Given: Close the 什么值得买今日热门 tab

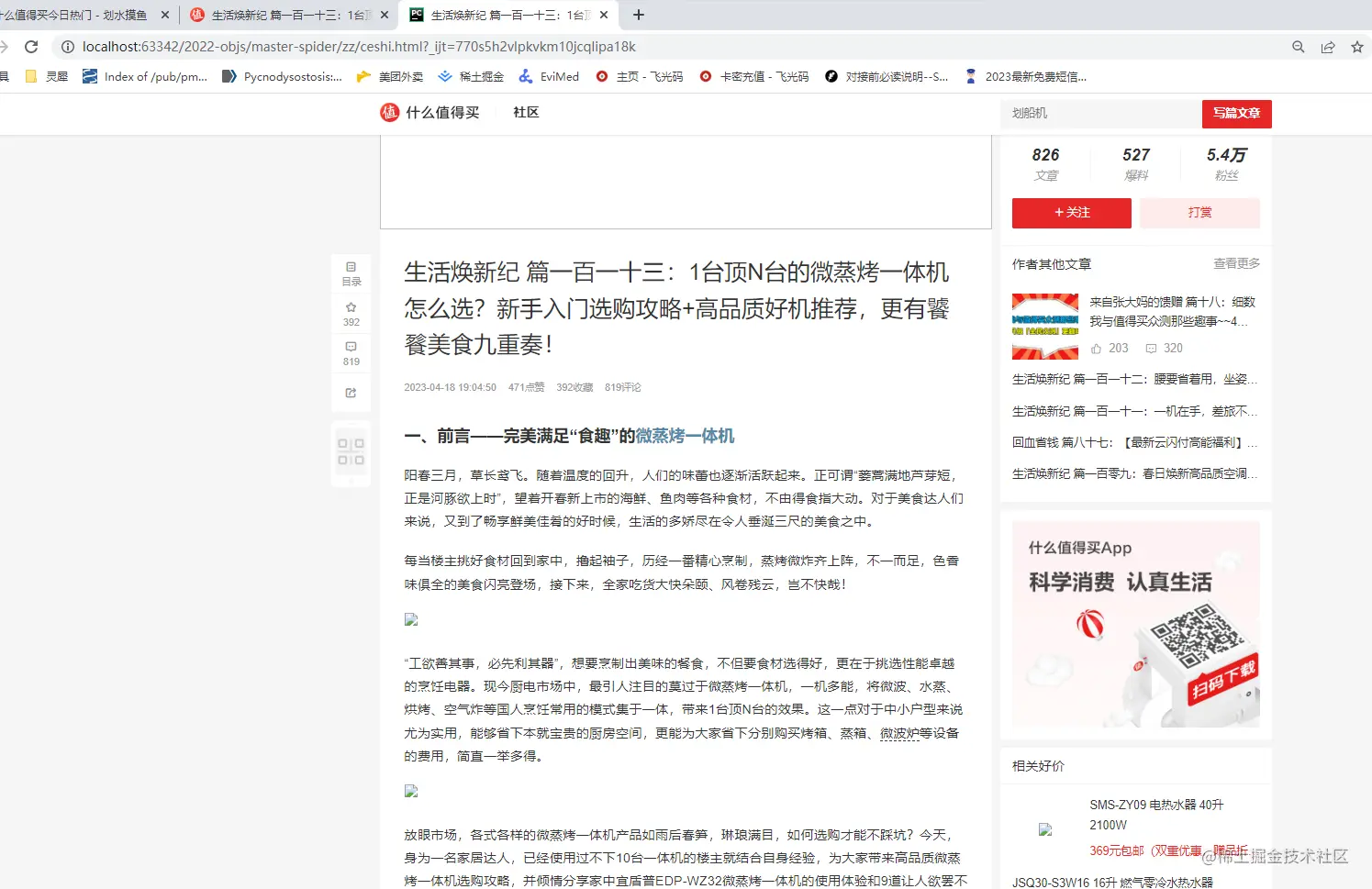Looking at the screenshot, I should pyautogui.click(x=165, y=15).
